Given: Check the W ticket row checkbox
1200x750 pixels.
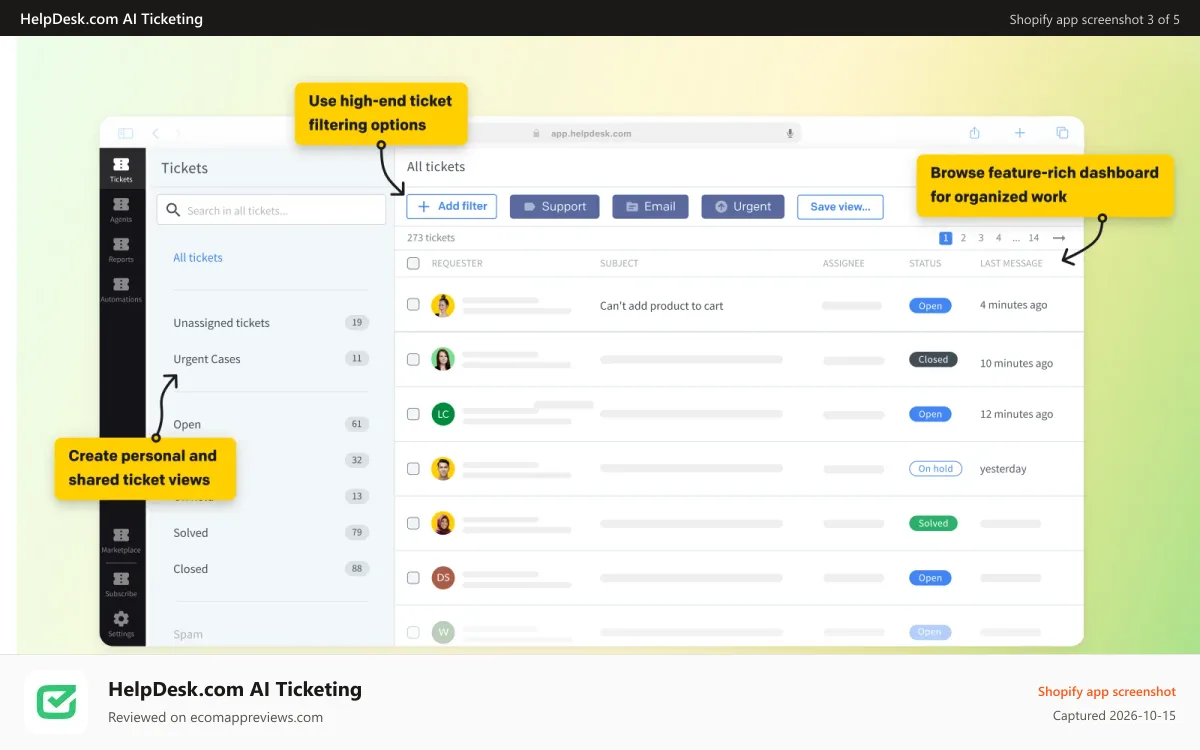Looking at the screenshot, I should [413, 632].
